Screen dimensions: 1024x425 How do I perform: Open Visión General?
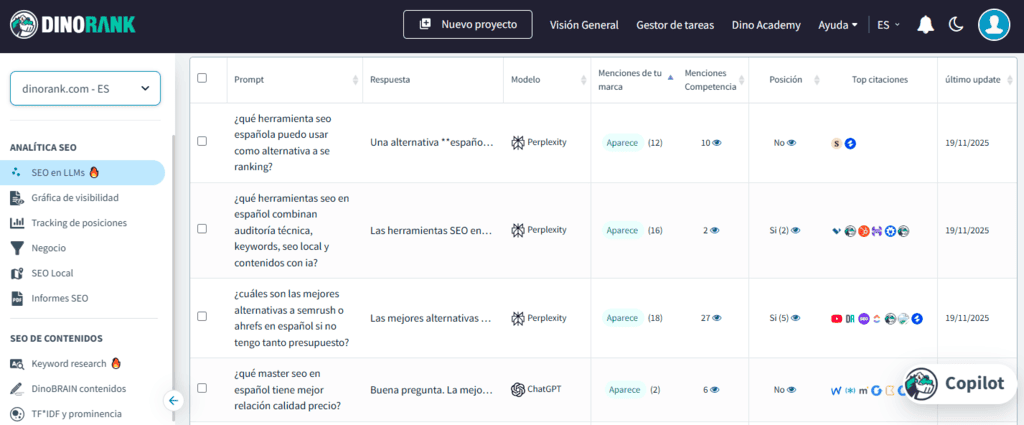[x=584, y=25]
